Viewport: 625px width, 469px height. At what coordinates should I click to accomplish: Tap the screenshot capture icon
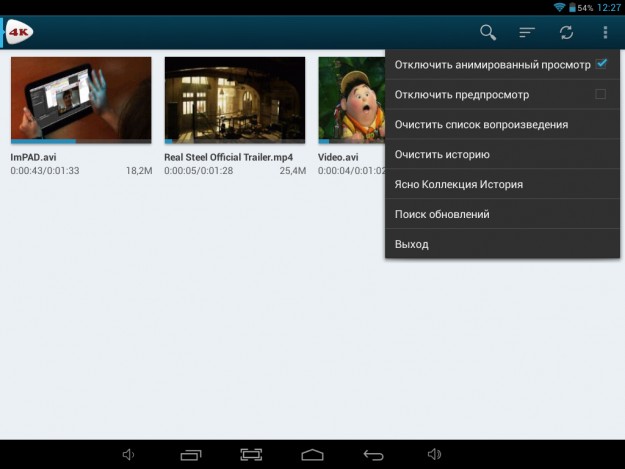[x=251, y=455]
